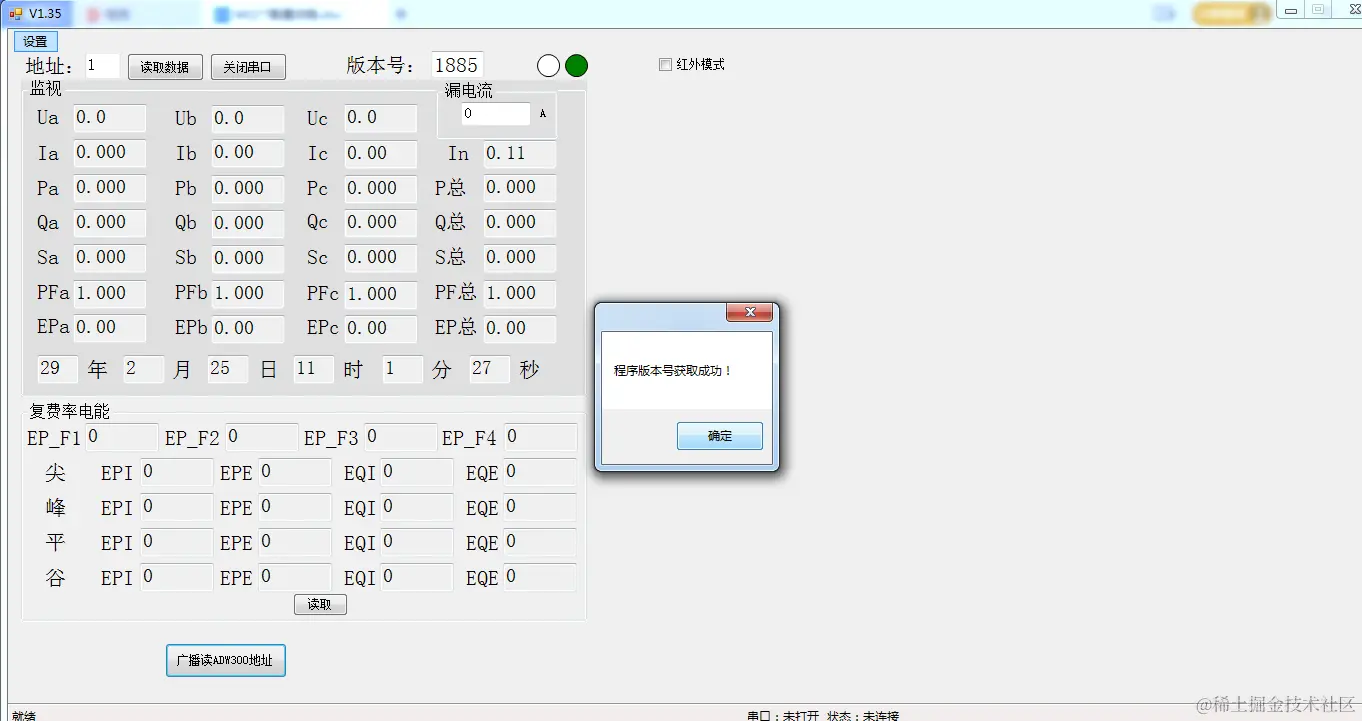Click the Sa apparent power field

[110, 258]
